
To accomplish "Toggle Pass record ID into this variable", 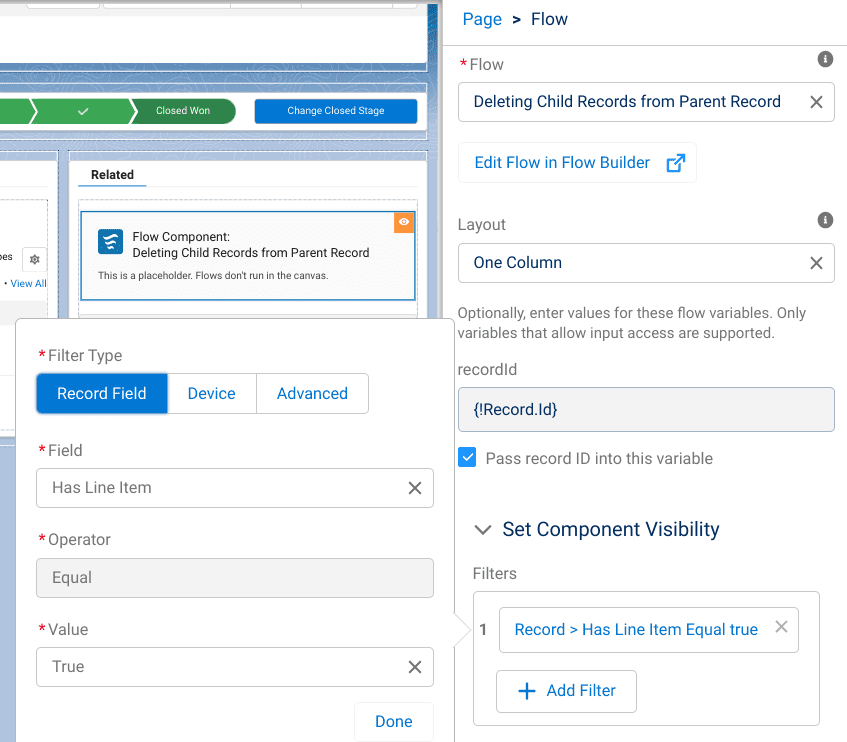I will pyautogui.click(x=467, y=457).
